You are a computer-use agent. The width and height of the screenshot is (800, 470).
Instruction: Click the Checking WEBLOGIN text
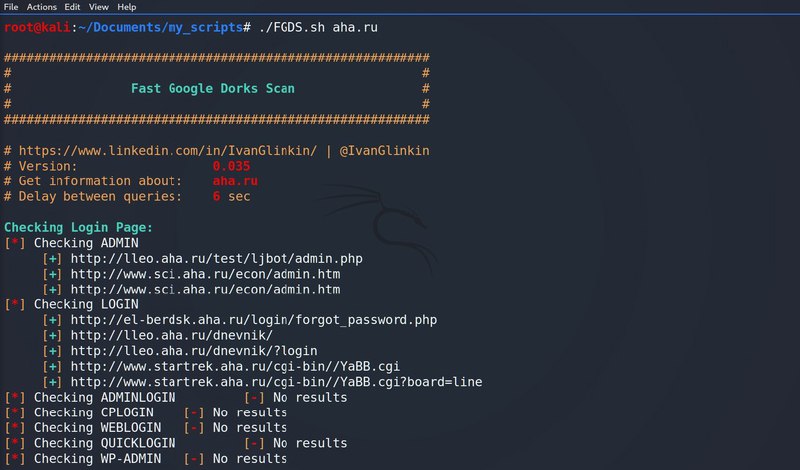pos(97,428)
